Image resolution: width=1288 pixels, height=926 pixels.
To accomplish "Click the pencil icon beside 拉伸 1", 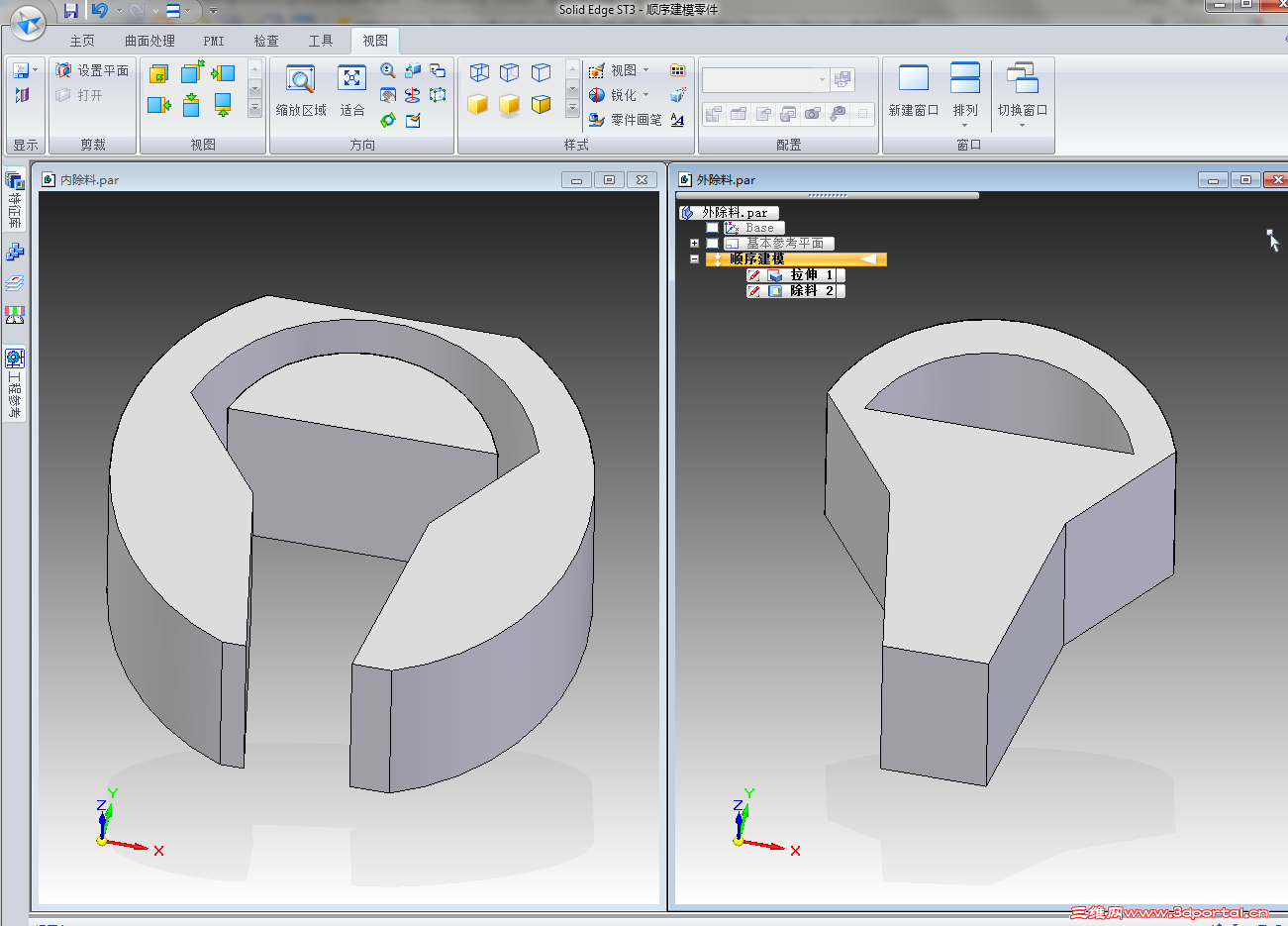I will (754, 275).
